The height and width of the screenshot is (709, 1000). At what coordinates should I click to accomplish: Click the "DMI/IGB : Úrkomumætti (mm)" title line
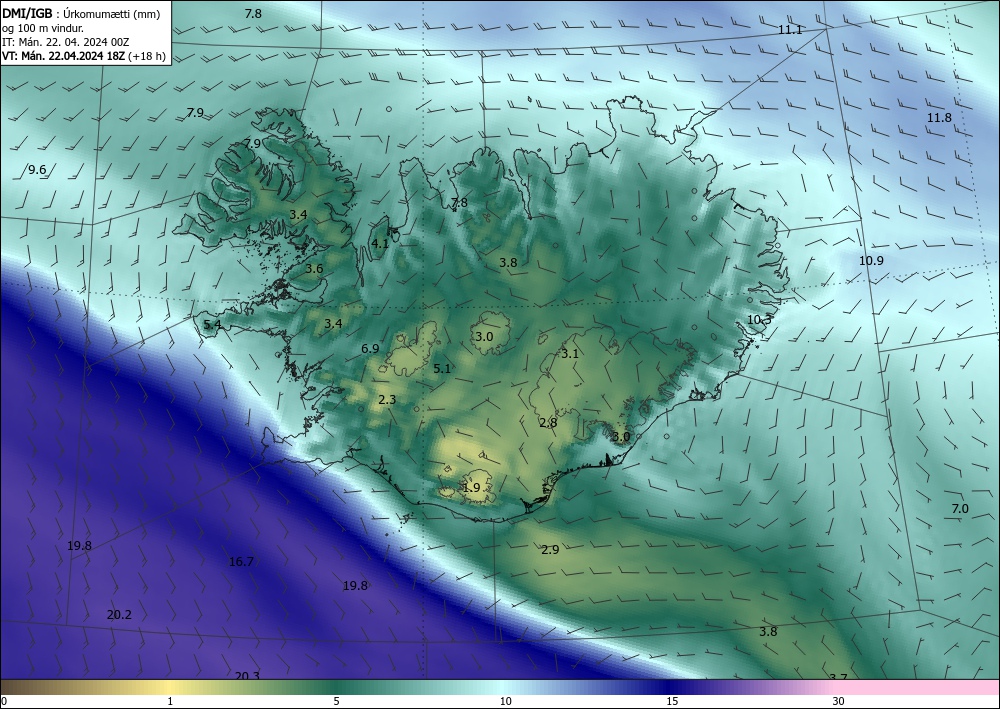pos(82,14)
